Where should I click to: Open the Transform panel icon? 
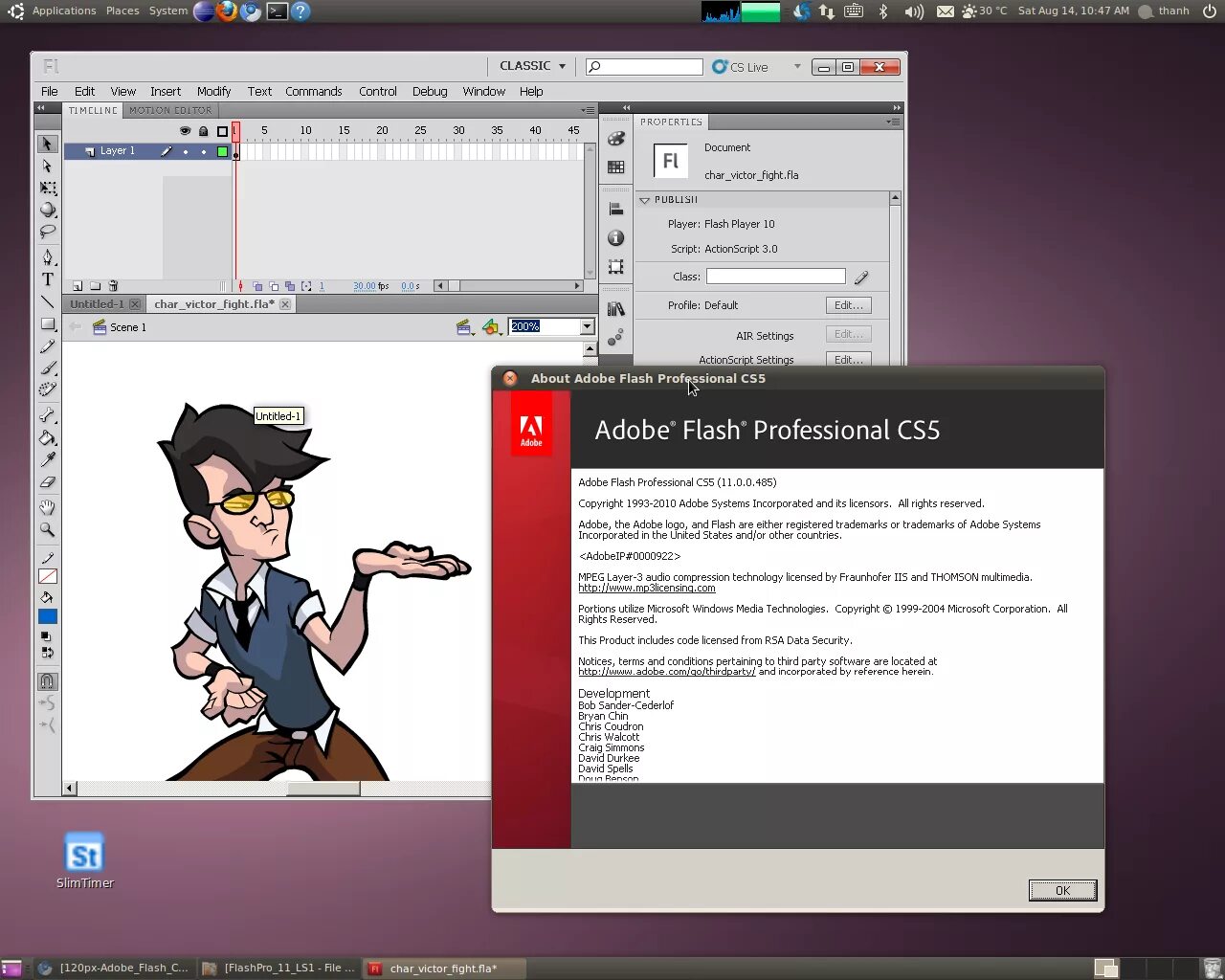click(616, 267)
